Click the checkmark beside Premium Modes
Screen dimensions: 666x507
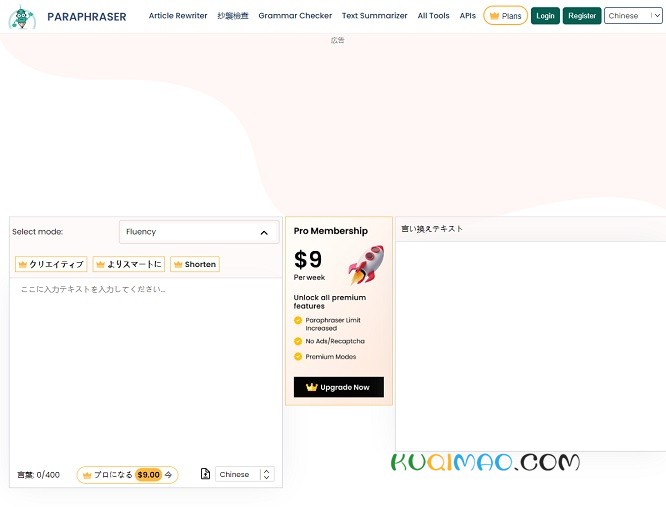point(298,357)
